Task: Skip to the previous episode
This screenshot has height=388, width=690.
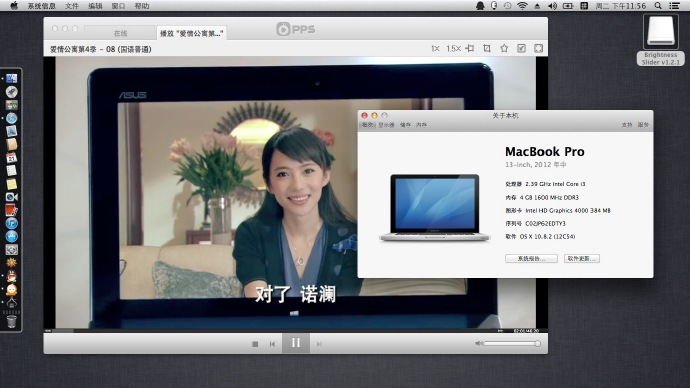Action: 272,344
